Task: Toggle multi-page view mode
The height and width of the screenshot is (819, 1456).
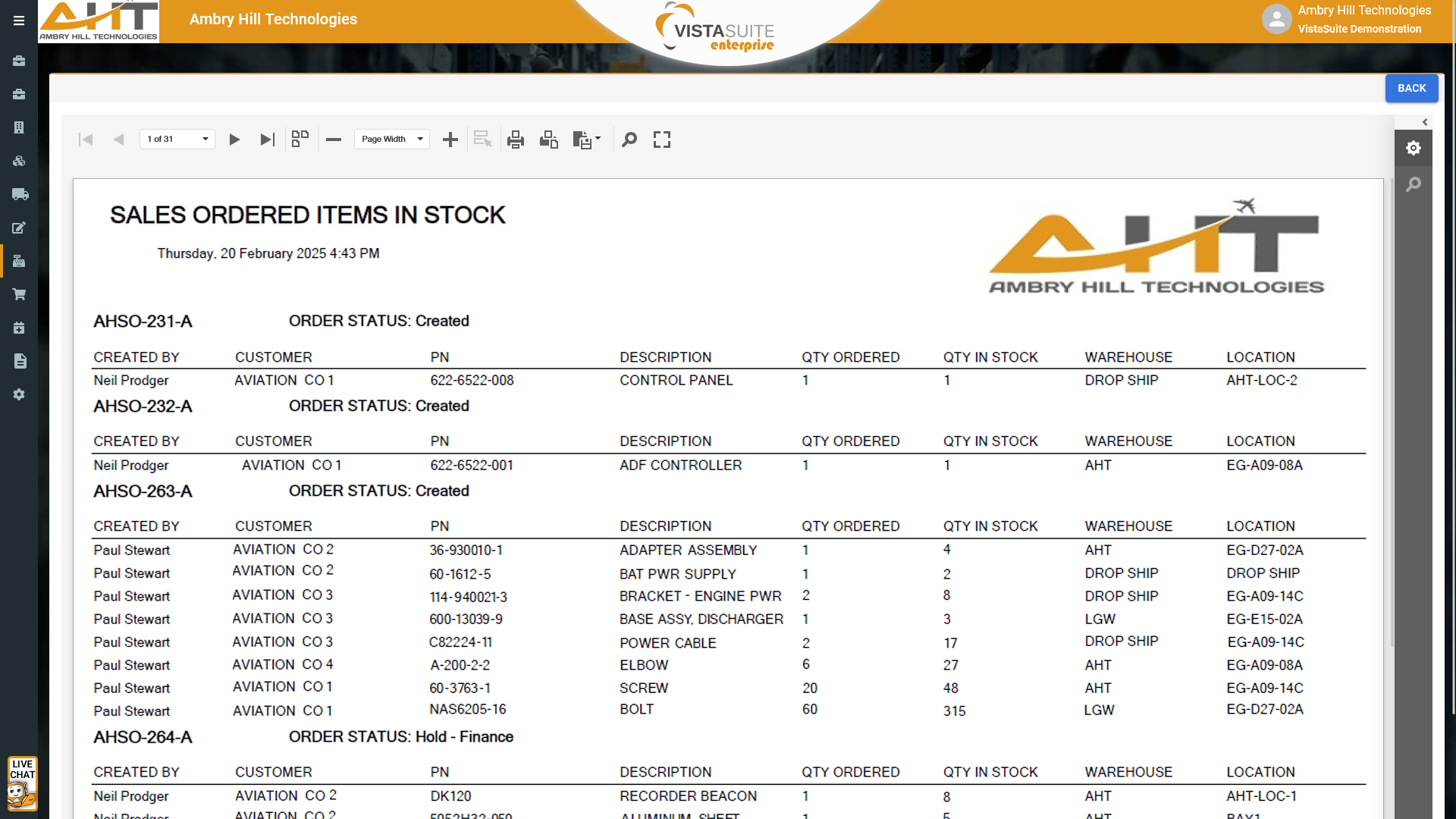Action: (300, 139)
